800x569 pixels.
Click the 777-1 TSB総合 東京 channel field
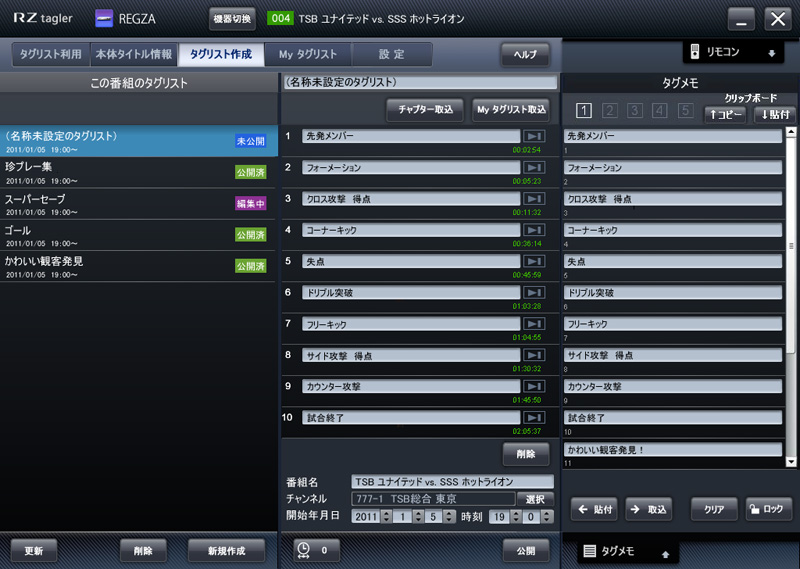click(433, 499)
